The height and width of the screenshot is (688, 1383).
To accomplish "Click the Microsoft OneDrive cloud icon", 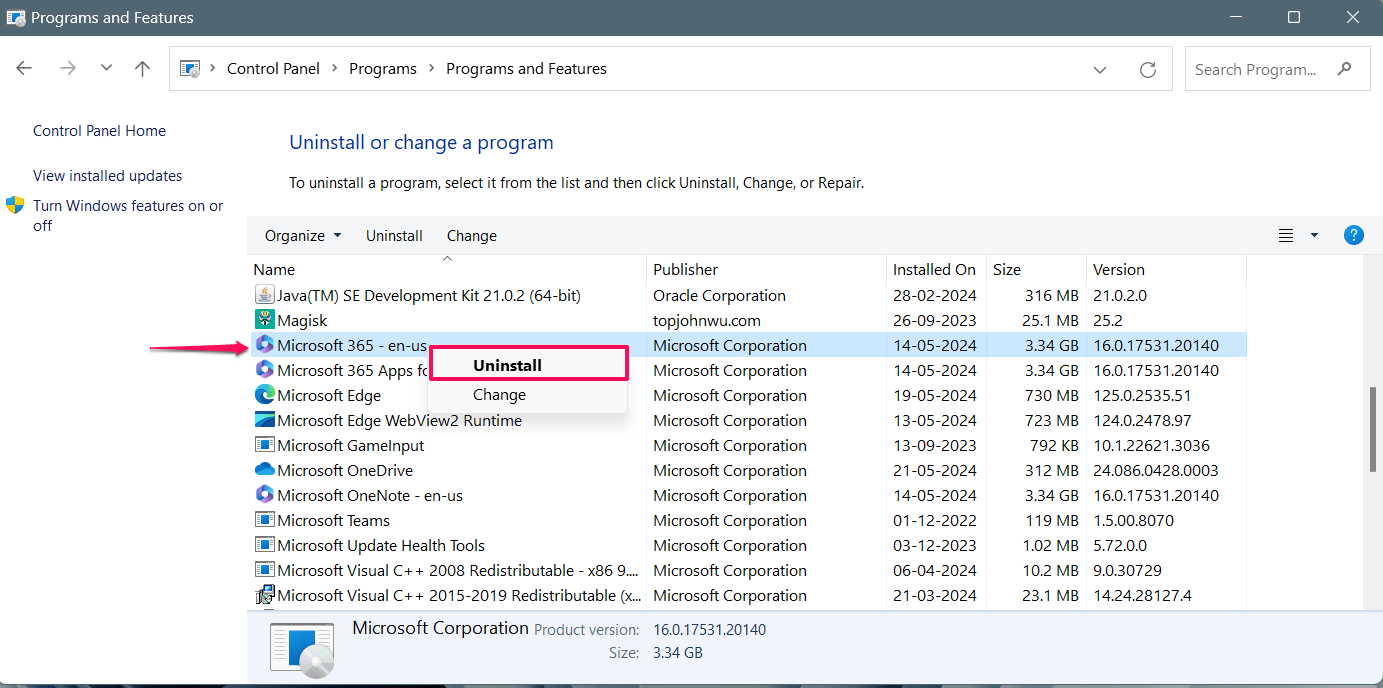I will (x=265, y=470).
